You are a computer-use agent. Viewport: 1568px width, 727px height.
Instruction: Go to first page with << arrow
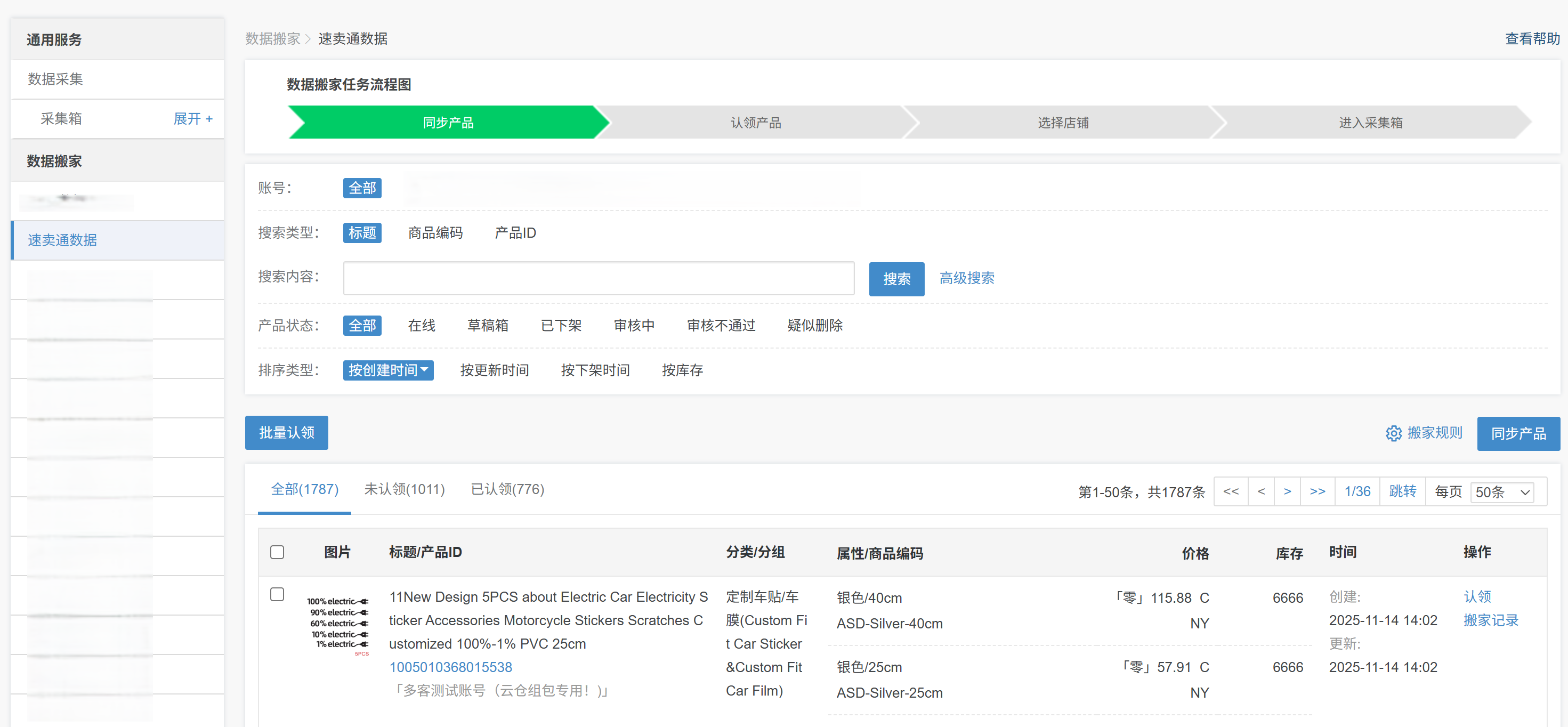(x=1230, y=491)
